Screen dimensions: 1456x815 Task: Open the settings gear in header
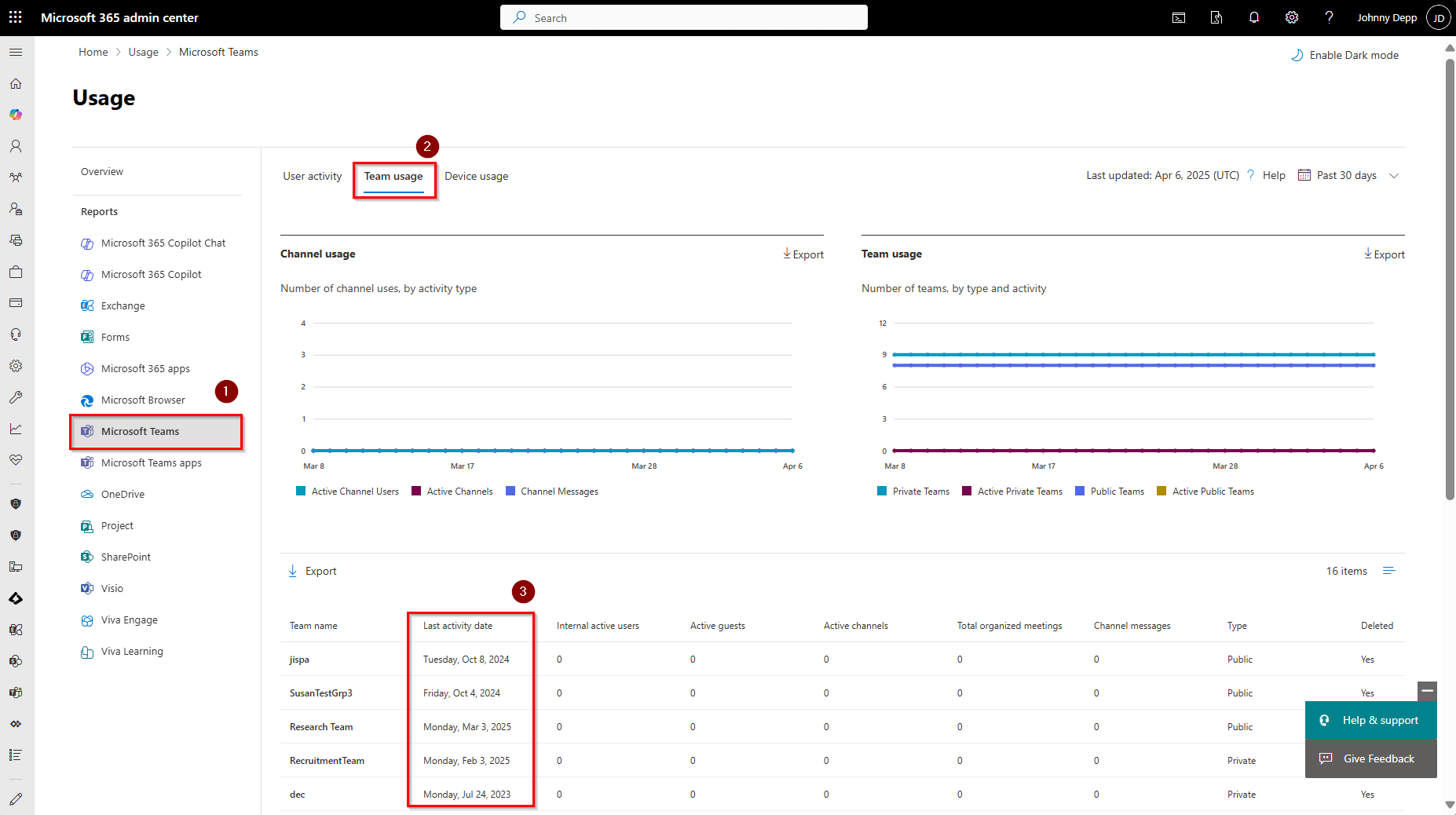pos(1291,17)
